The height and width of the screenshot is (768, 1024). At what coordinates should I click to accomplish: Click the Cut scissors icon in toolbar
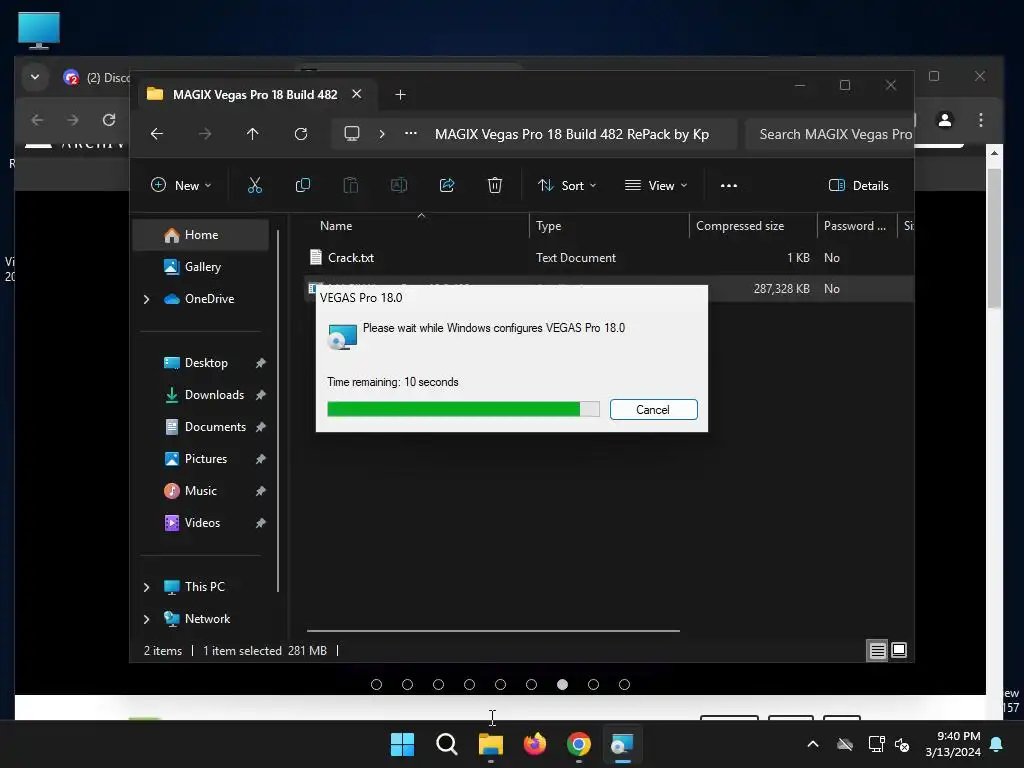pyautogui.click(x=255, y=185)
